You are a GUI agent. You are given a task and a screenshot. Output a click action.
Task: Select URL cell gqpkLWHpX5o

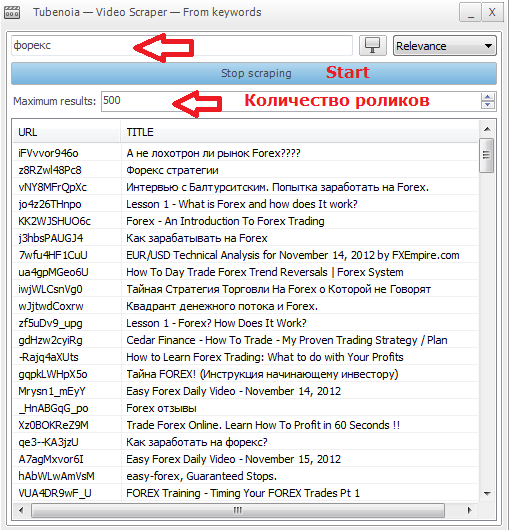[53, 375]
